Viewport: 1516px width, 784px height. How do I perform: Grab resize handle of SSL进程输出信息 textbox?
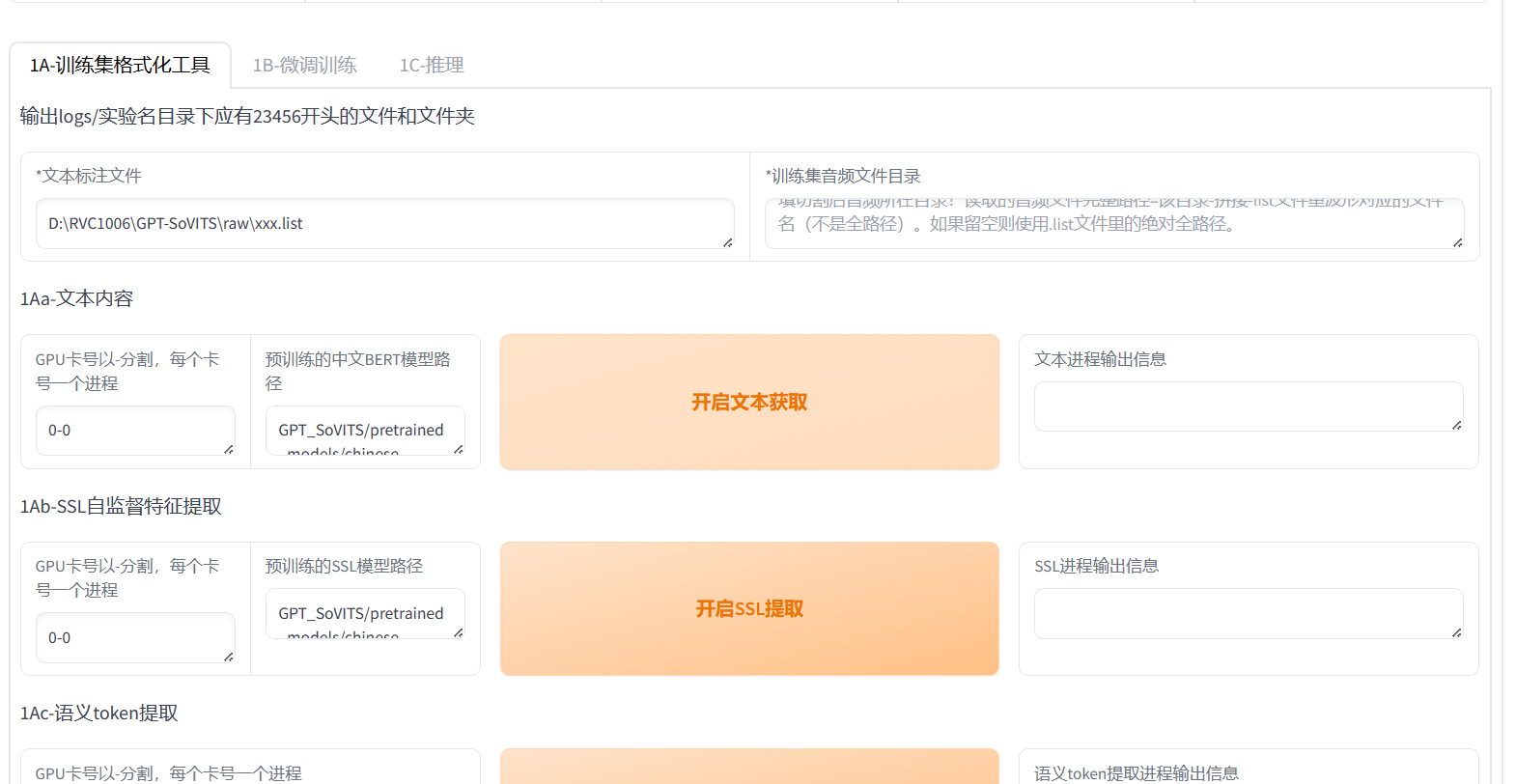tap(1456, 632)
